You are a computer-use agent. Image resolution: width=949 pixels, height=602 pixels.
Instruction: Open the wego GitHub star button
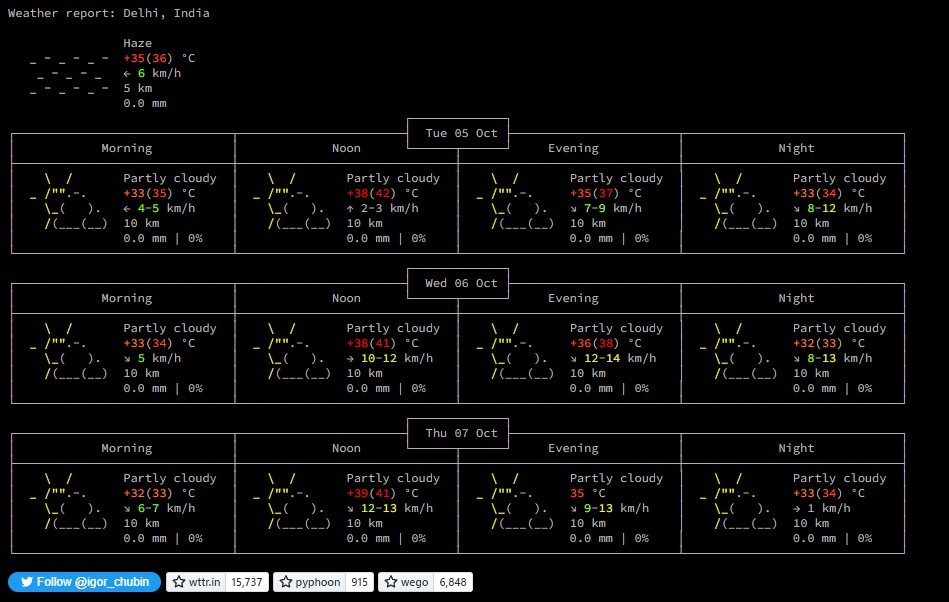coord(406,582)
